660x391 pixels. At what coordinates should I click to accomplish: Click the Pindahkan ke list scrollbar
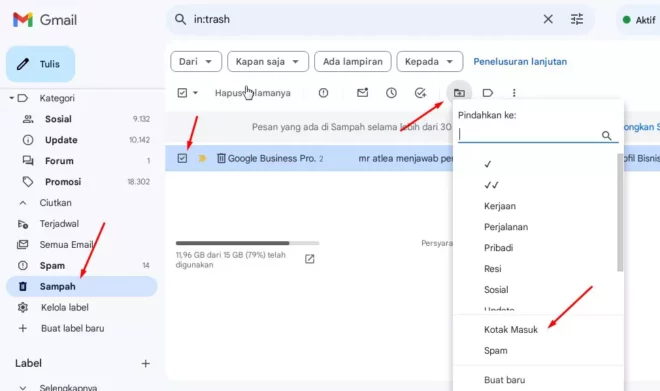(620, 213)
